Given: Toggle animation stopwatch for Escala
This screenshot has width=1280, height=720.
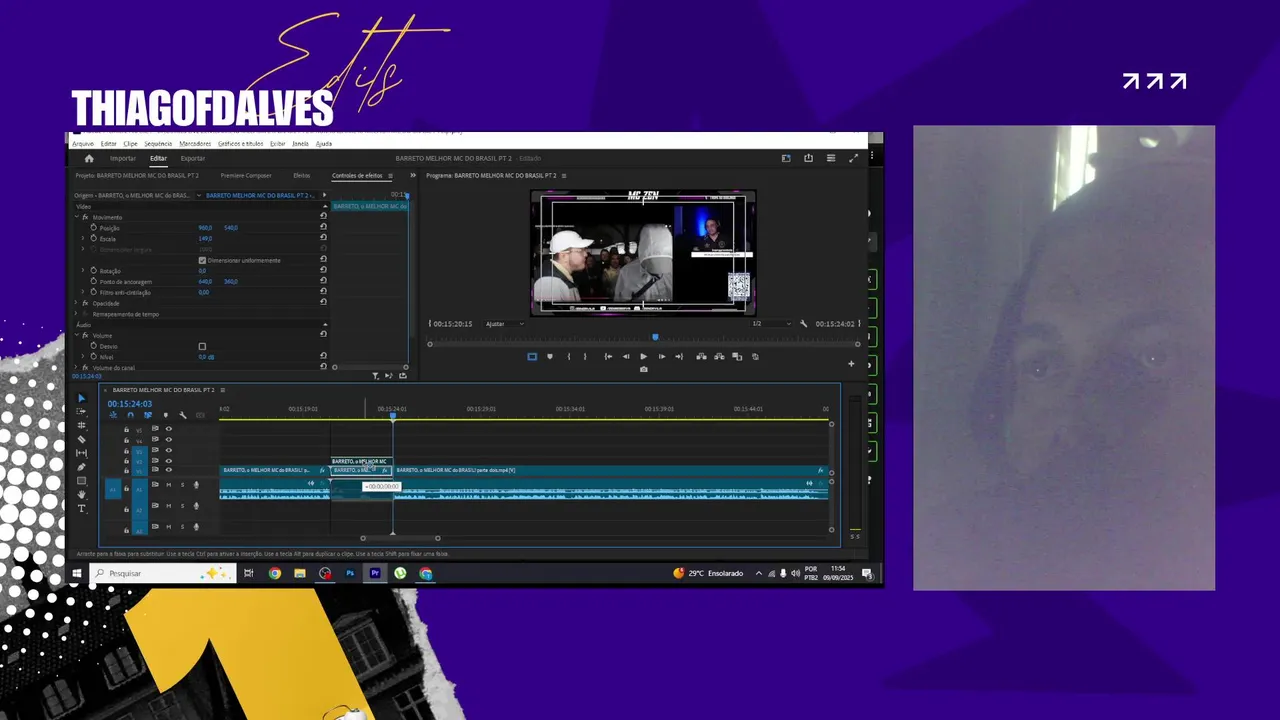Looking at the screenshot, I should 94,238.
